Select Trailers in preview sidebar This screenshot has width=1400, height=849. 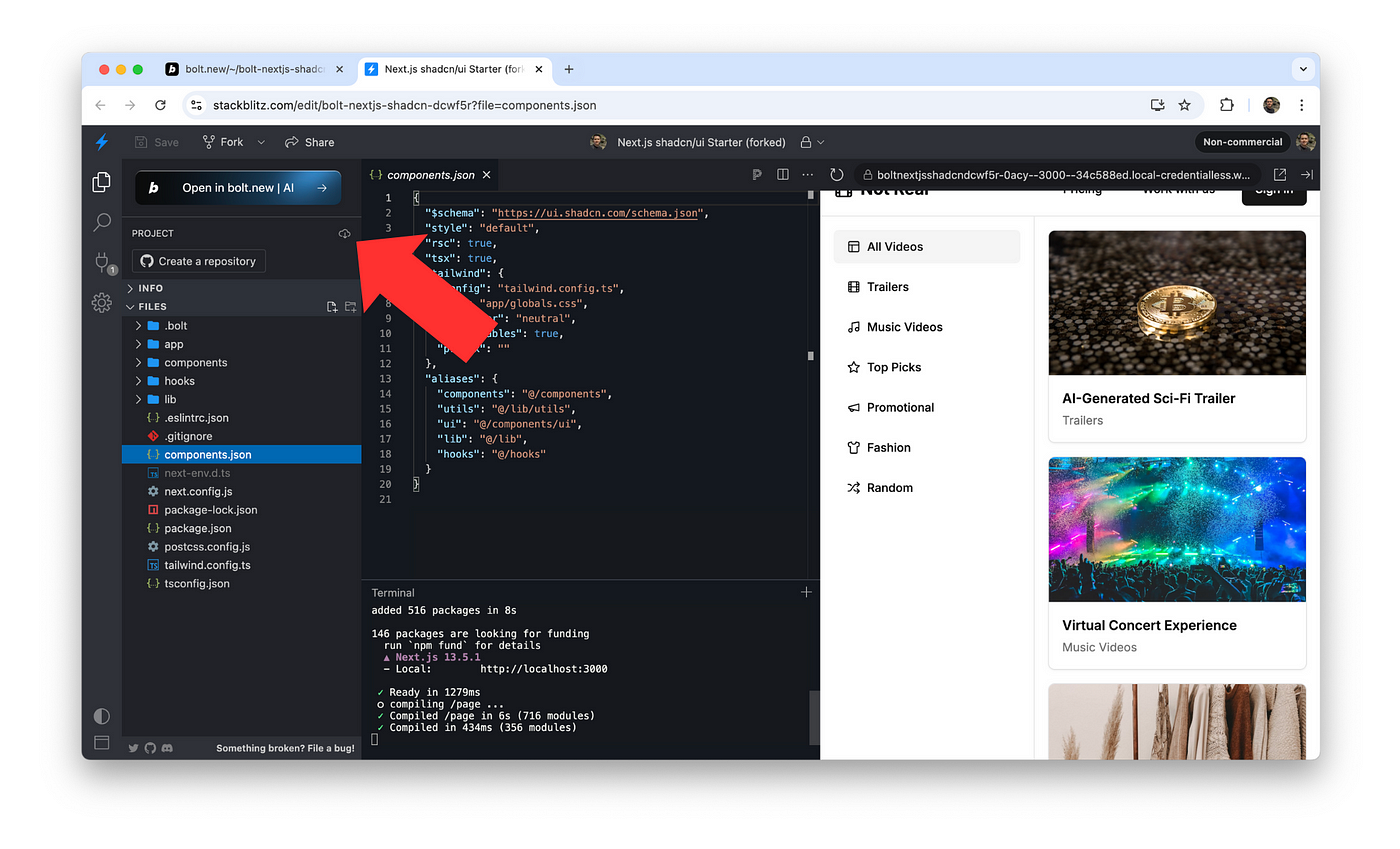tap(927, 287)
